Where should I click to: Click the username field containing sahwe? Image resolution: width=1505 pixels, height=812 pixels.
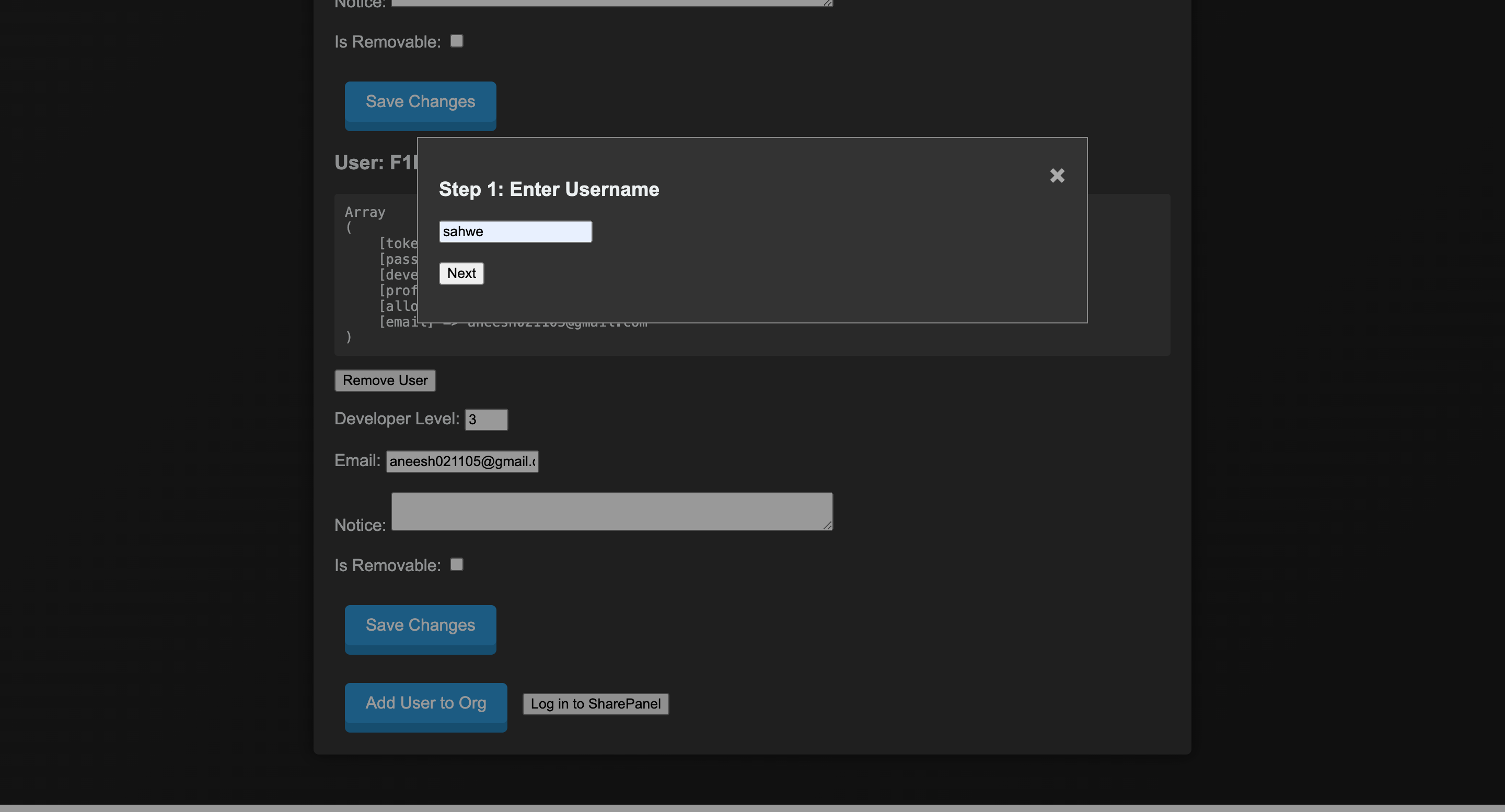tap(515, 231)
